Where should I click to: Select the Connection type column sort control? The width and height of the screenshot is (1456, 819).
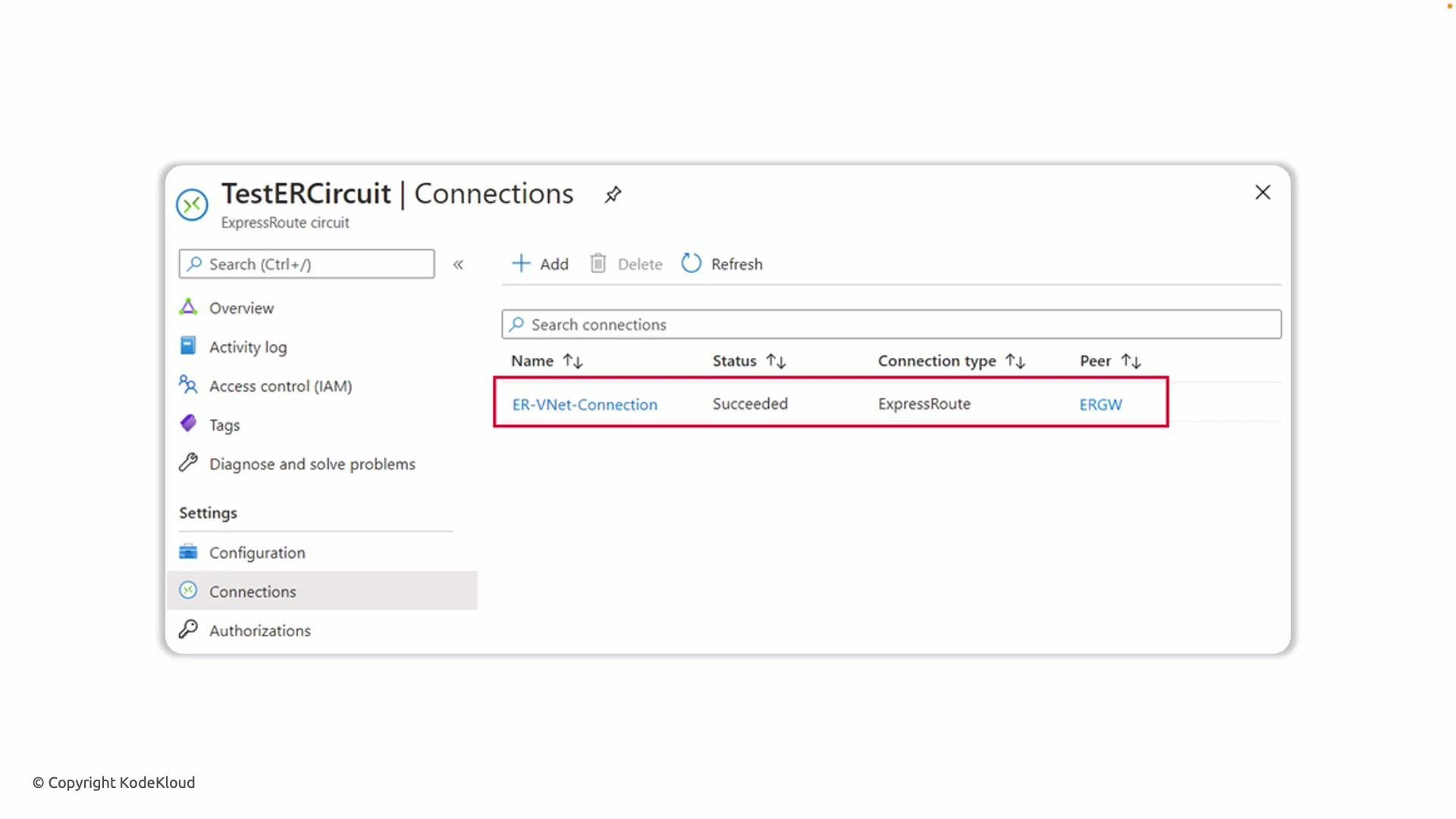tap(1016, 361)
